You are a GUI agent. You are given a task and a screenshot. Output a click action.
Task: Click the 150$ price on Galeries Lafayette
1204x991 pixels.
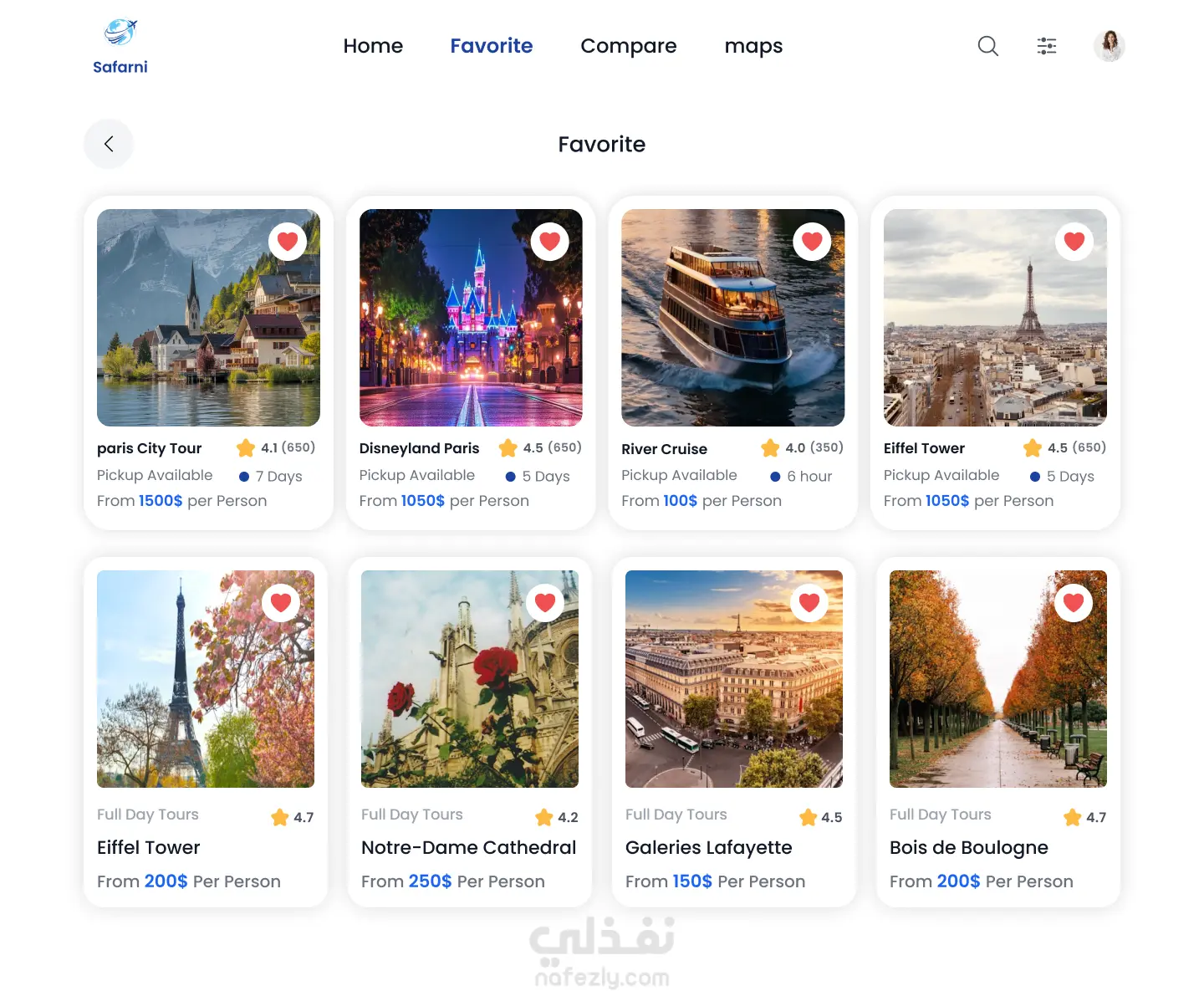(x=692, y=881)
